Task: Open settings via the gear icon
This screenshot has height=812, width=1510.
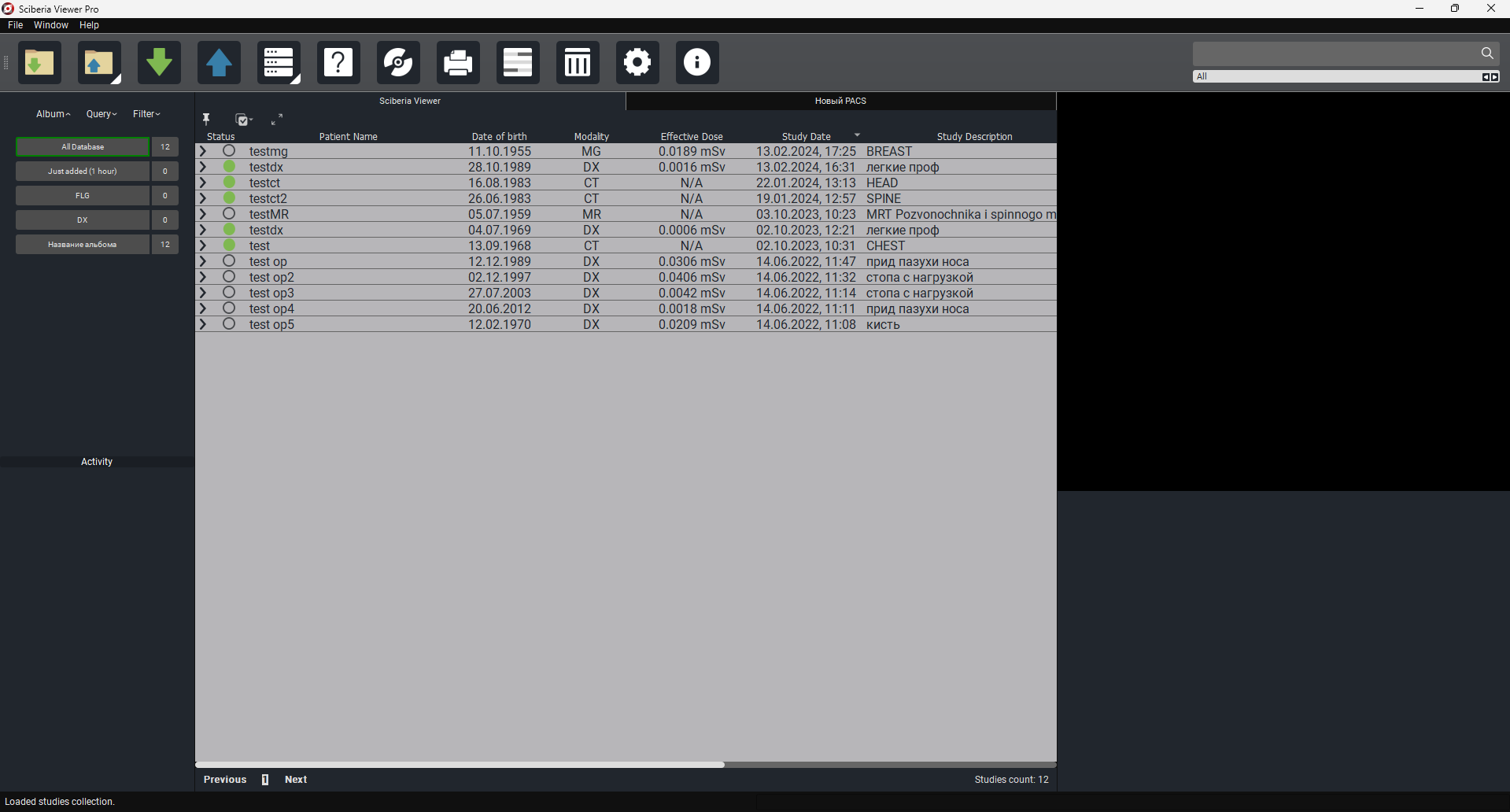Action: (x=637, y=62)
